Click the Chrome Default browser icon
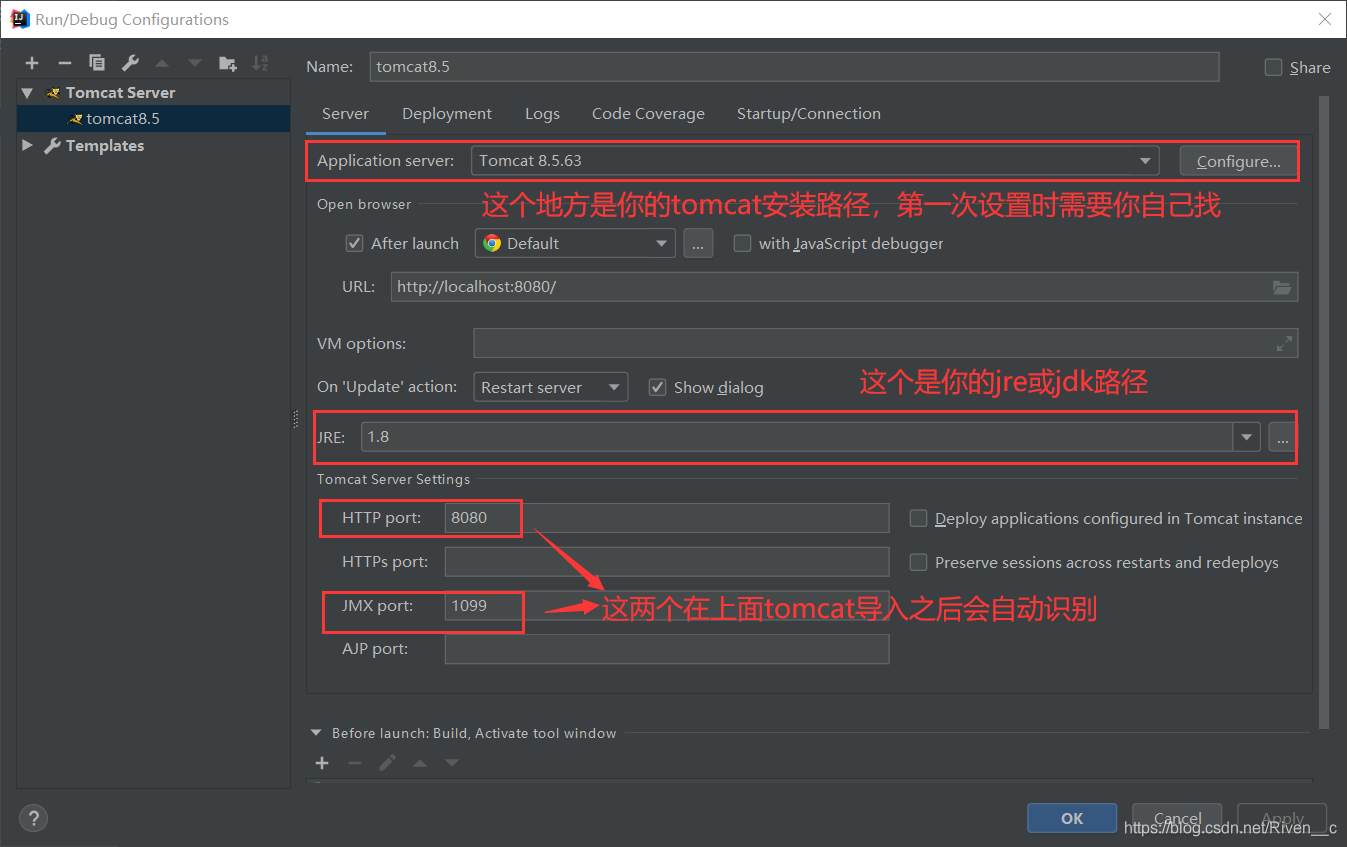 (x=492, y=243)
